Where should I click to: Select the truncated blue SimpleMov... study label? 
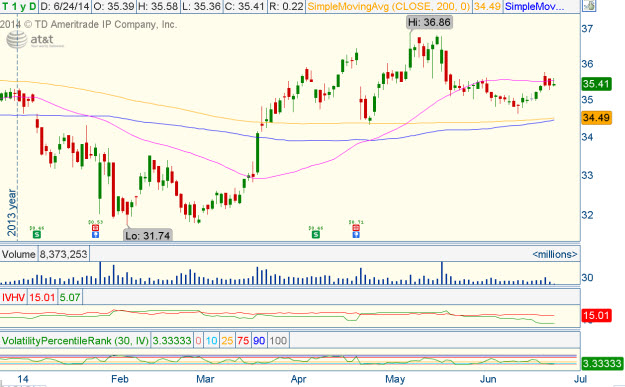535,6
